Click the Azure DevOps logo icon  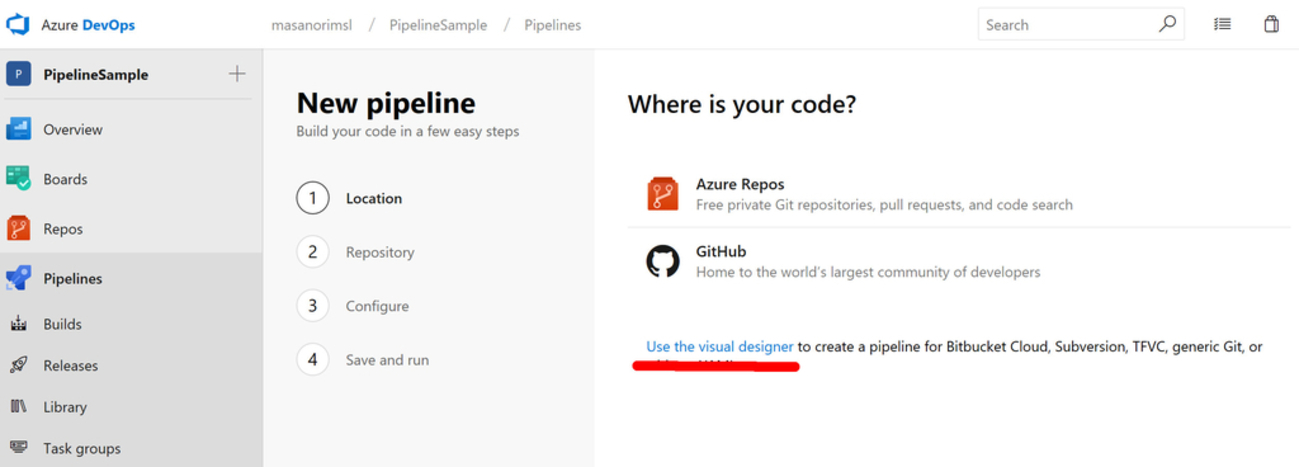pyautogui.click(x=18, y=24)
